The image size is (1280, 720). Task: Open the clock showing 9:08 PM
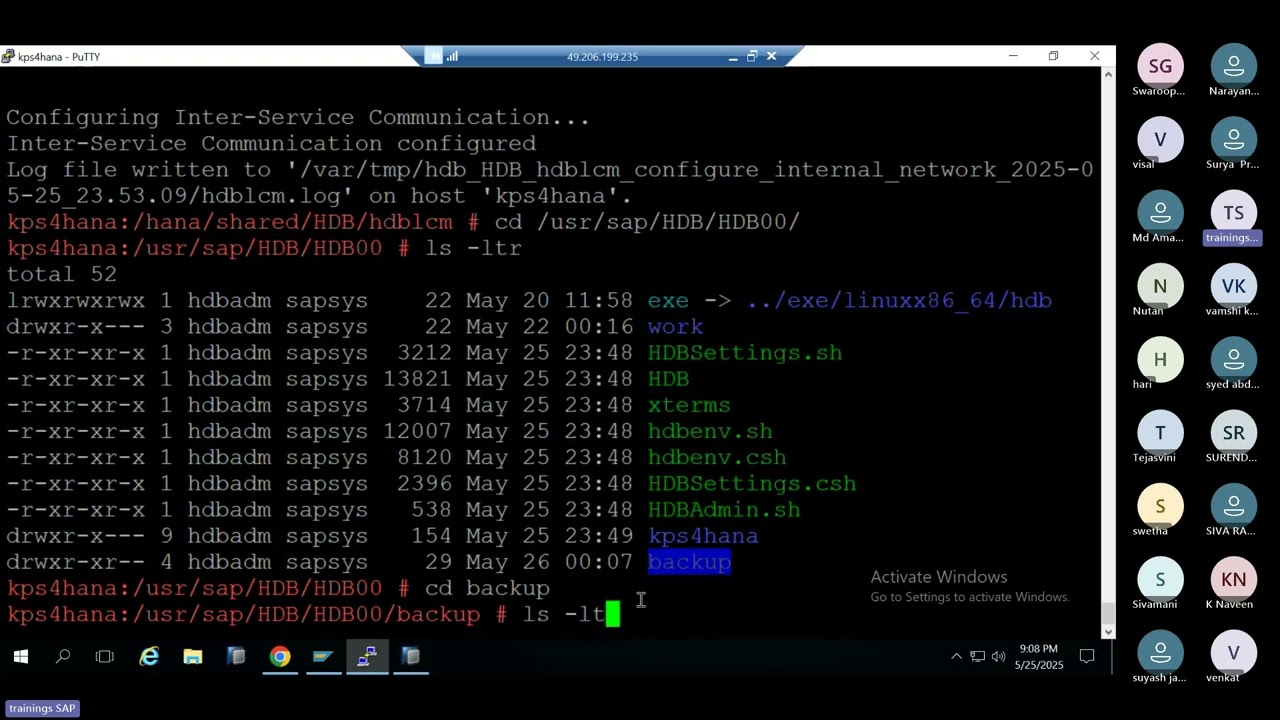click(x=1039, y=657)
